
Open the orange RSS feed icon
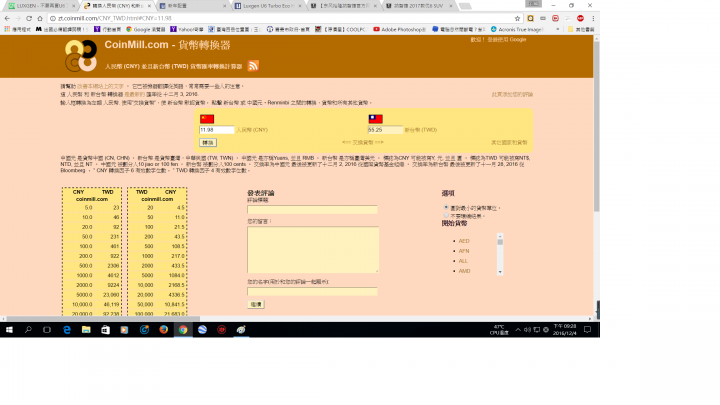coord(253,66)
